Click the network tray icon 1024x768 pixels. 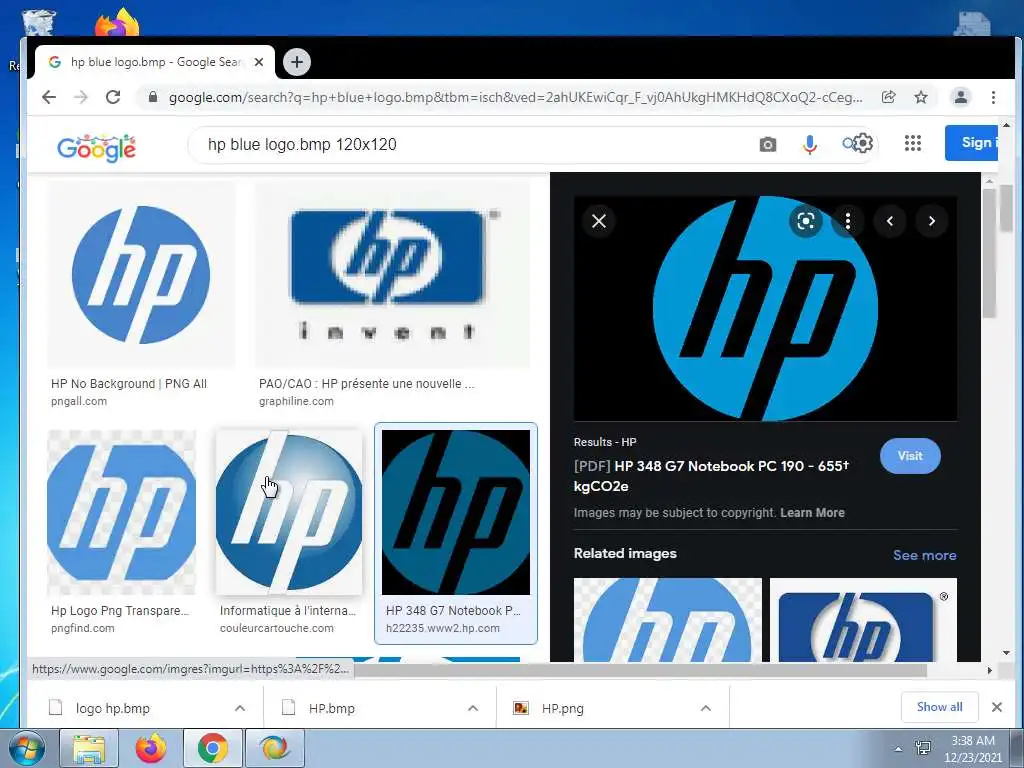point(923,748)
